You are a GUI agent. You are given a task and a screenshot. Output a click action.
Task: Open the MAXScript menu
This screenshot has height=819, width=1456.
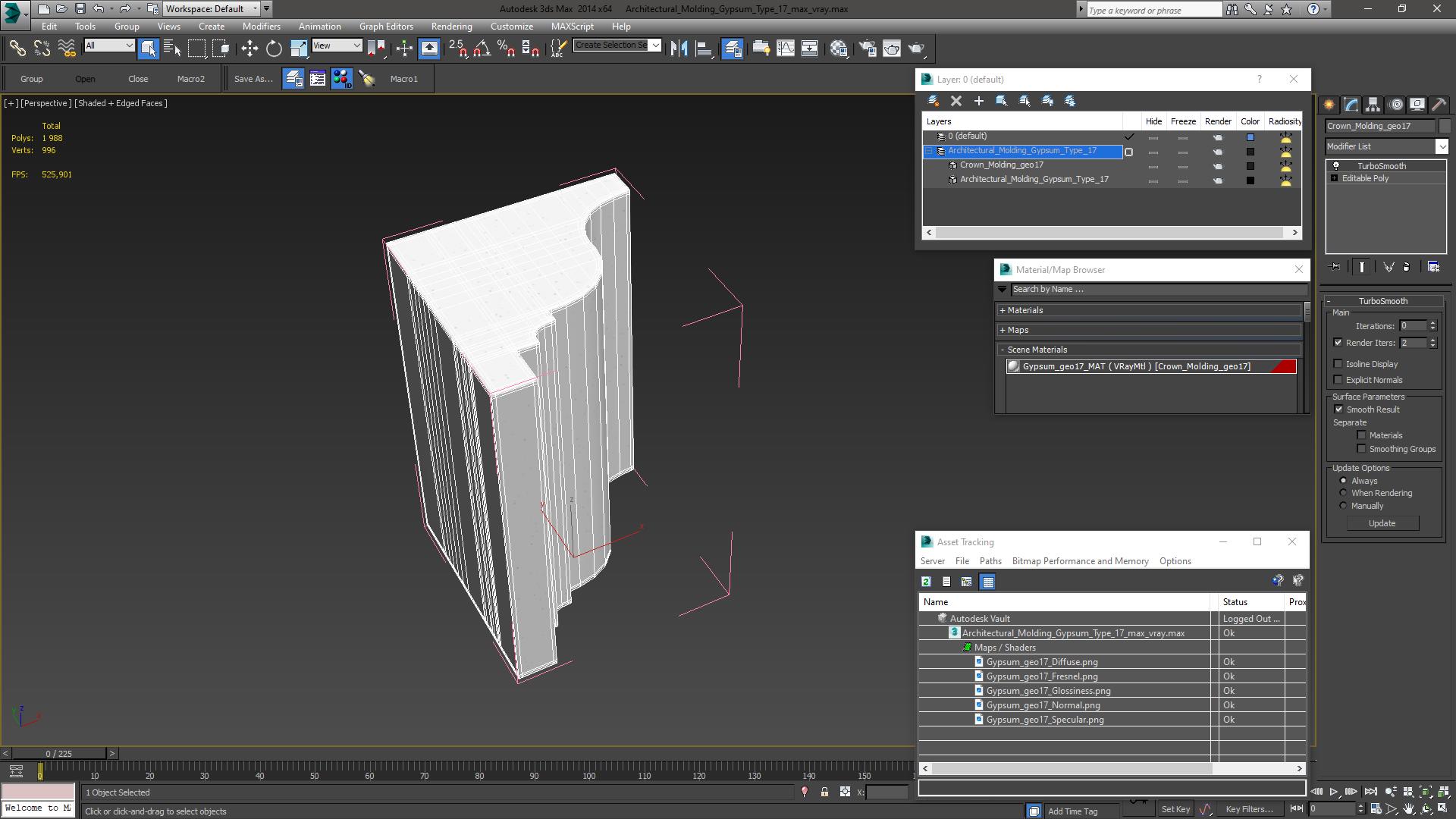coord(572,27)
